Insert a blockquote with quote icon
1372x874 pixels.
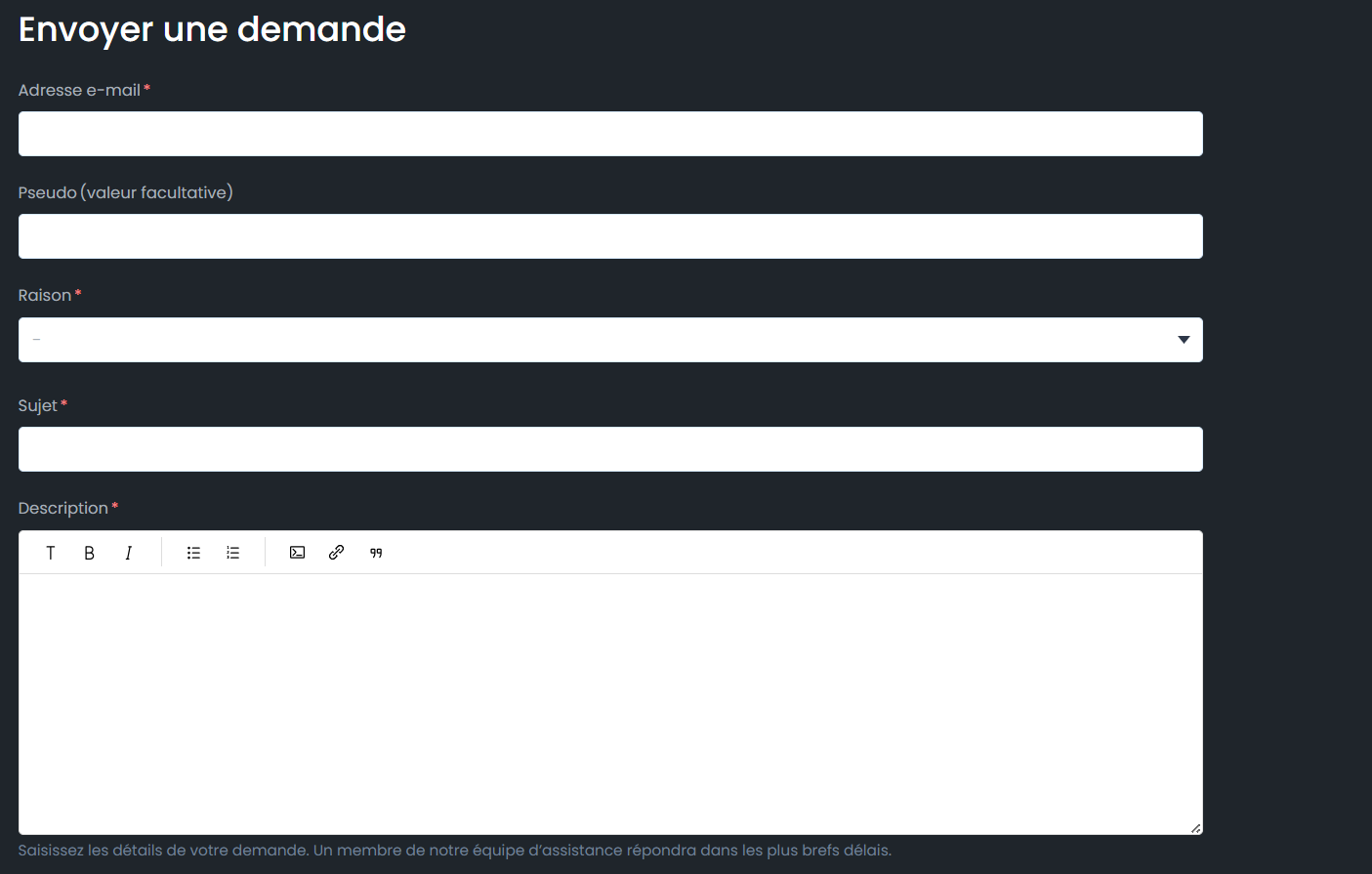[376, 553]
